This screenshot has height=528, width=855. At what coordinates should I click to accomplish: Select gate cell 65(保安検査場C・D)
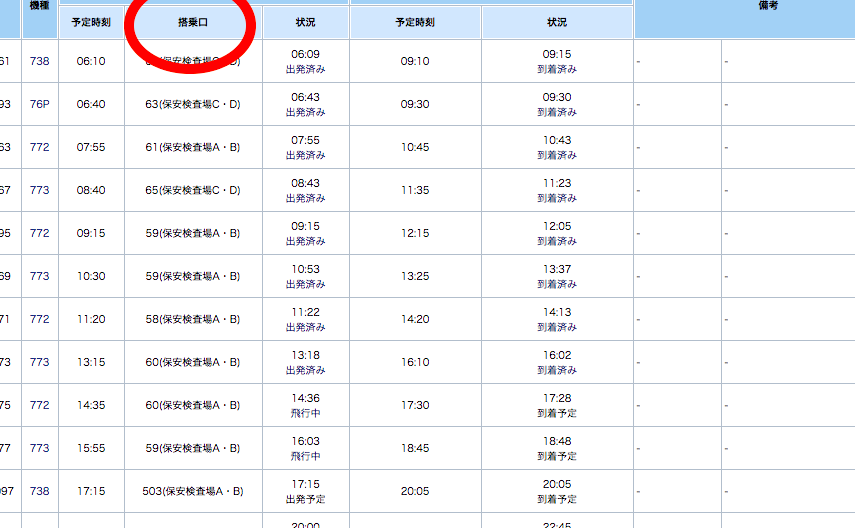193,190
